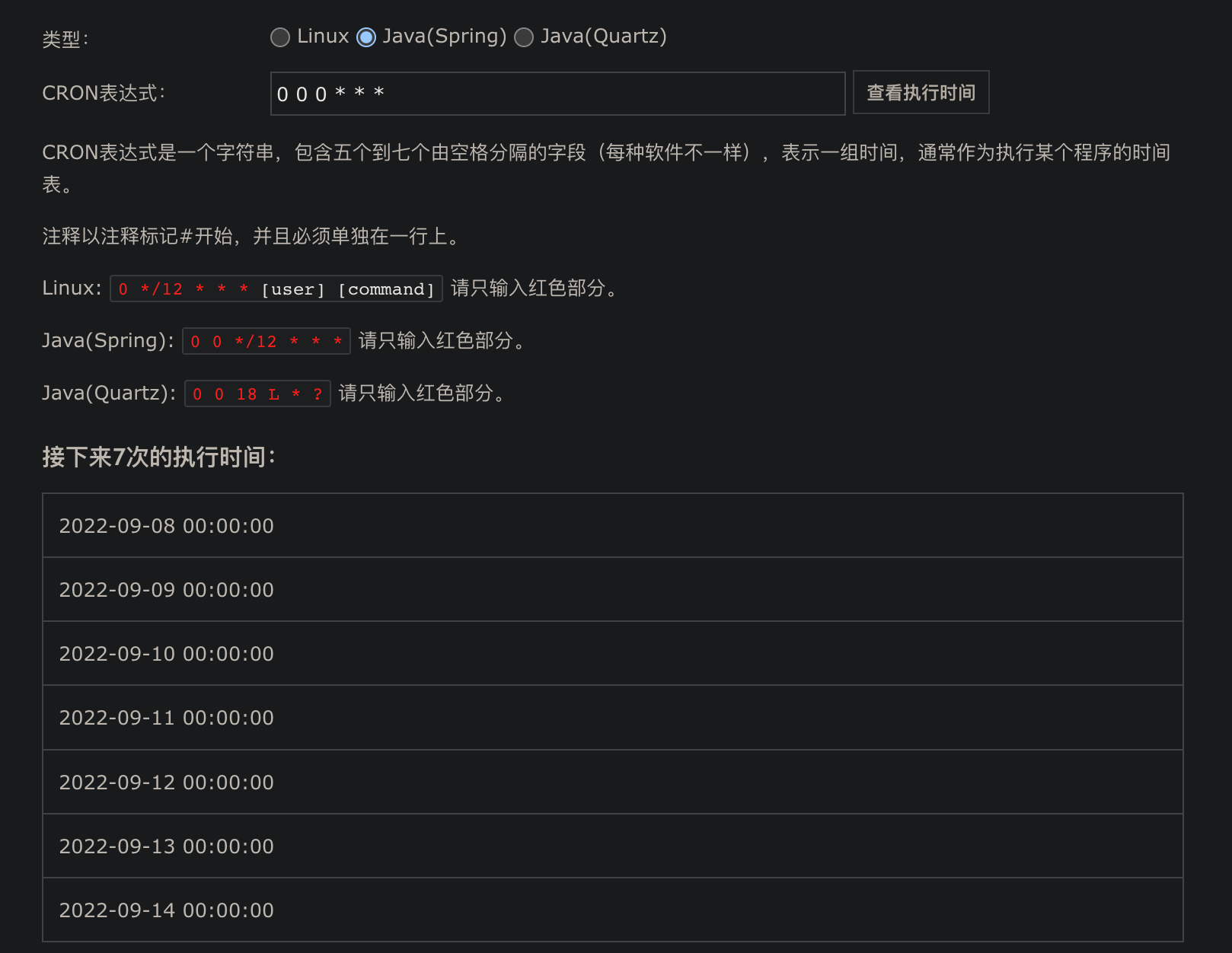Click the 注释以注释标记#开始 note text
Viewport: 1232px width, 953px height.
(x=251, y=236)
